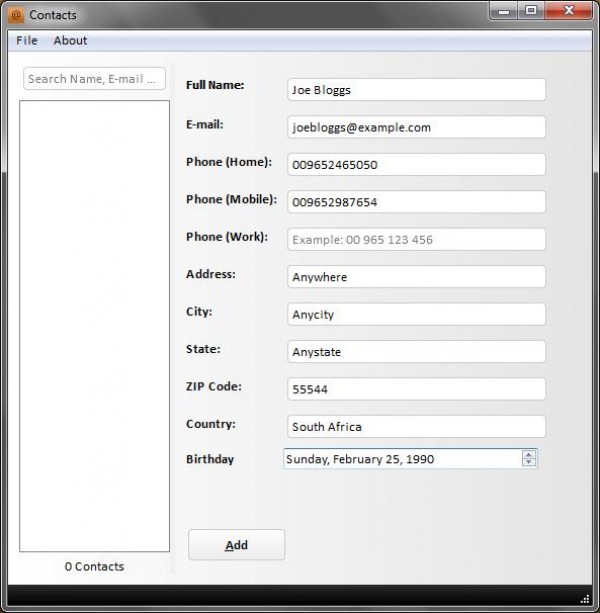This screenshot has width=600, height=613.
Task: Click the "Full Name:" label
Action: click(215, 85)
